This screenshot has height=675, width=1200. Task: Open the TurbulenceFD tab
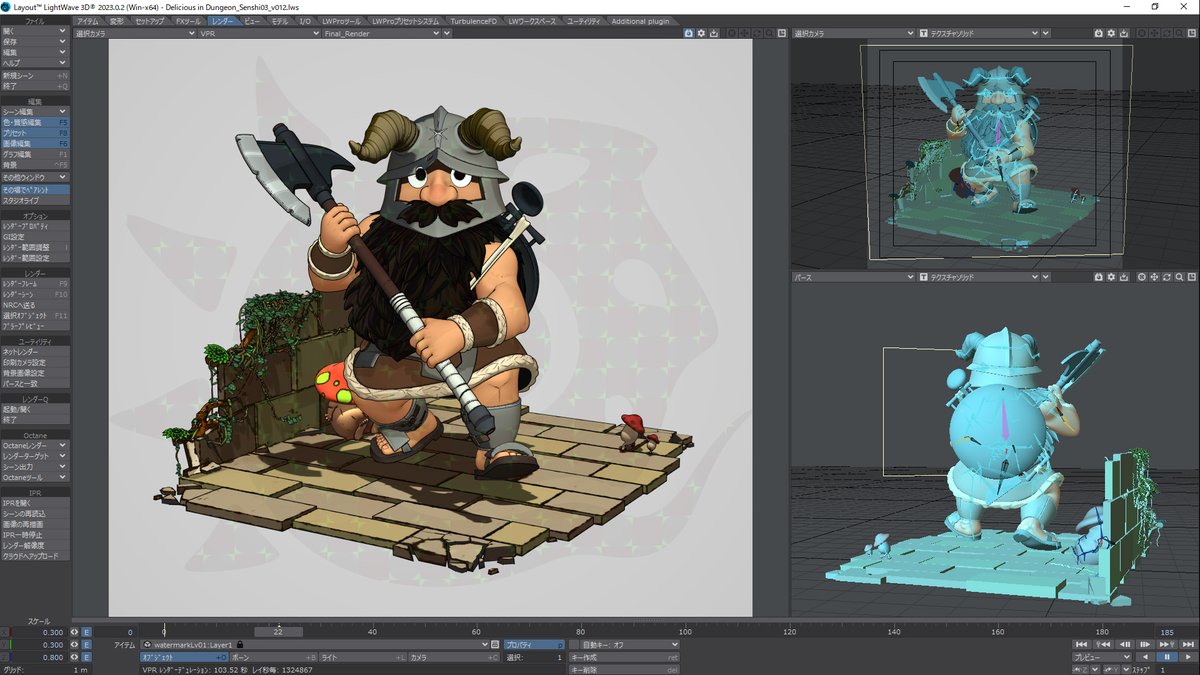tap(474, 20)
